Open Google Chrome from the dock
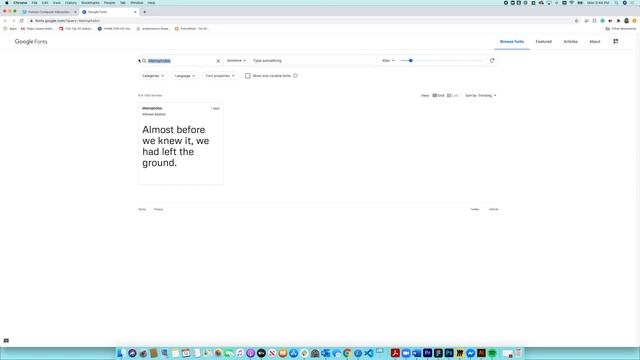The image size is (640, 360). point(347,353)
